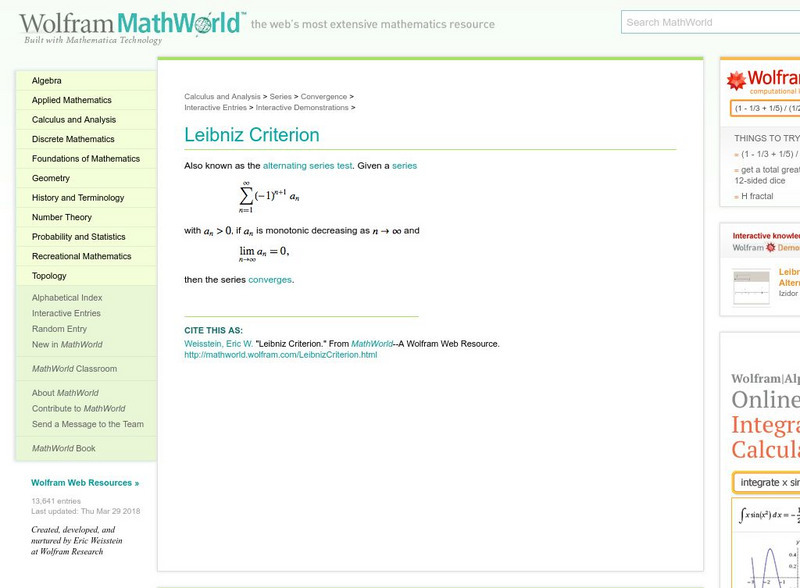Screen dimensions: 800x588
Task: Click the "13,641 entries" text
Action: coord(56,501)
